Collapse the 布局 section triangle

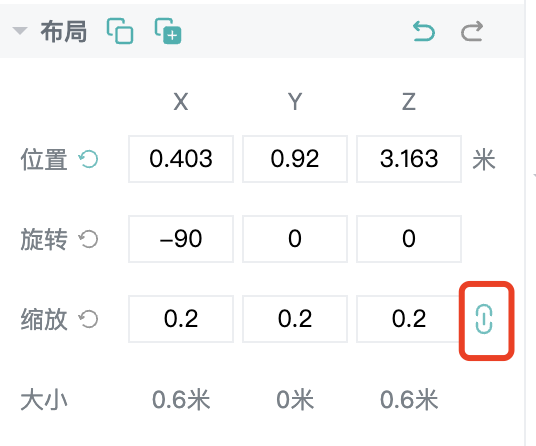[20, 31]
